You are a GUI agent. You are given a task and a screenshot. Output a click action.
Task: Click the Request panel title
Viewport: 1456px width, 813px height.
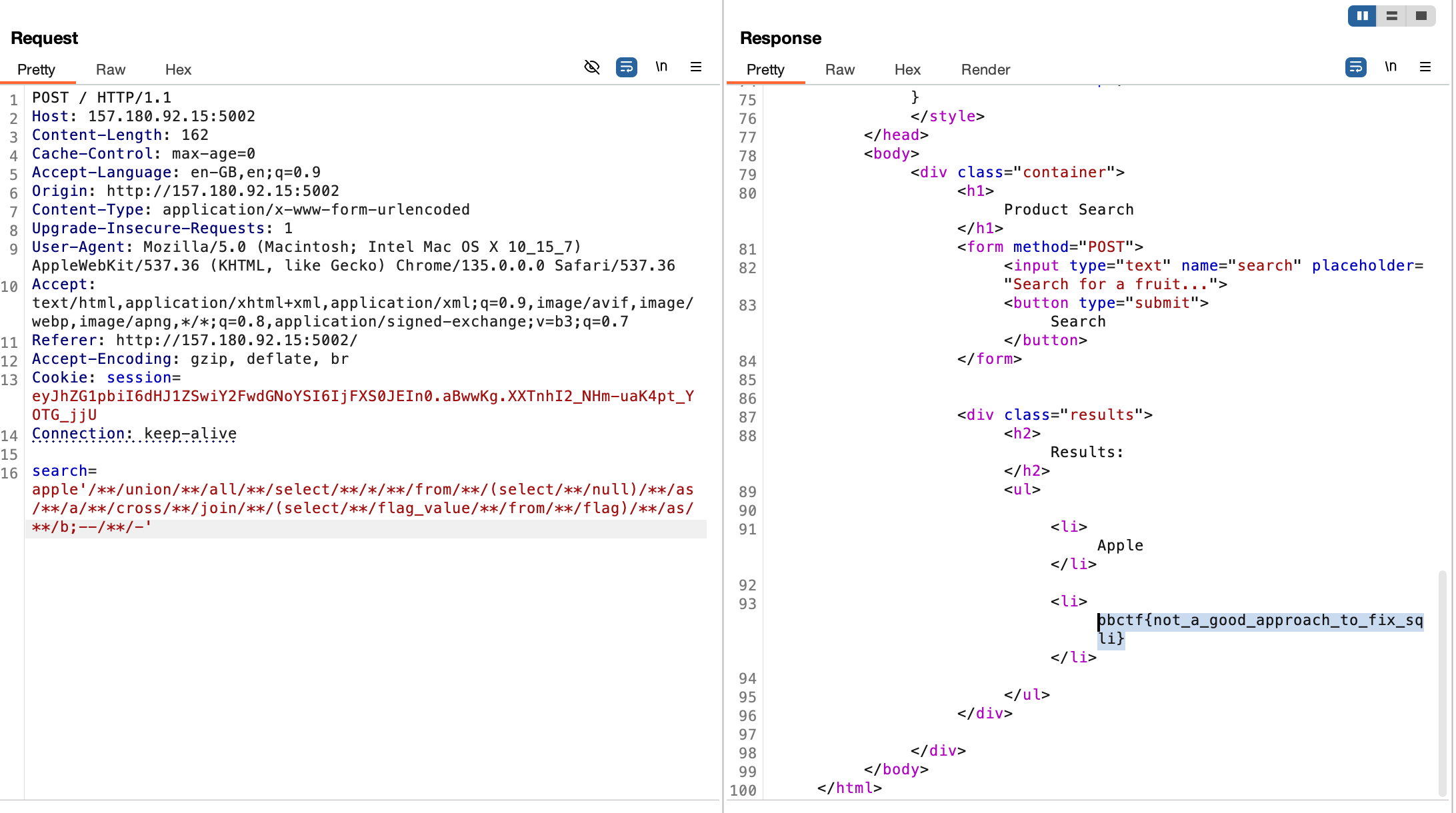[x=44, y=38]
